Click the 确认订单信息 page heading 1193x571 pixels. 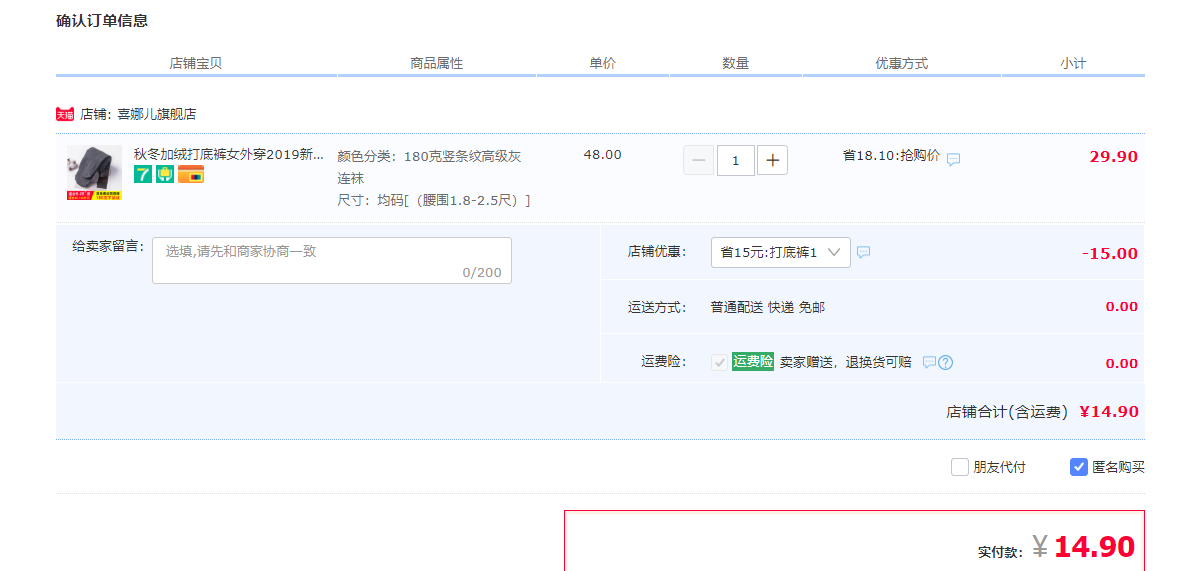click(102, 21)
